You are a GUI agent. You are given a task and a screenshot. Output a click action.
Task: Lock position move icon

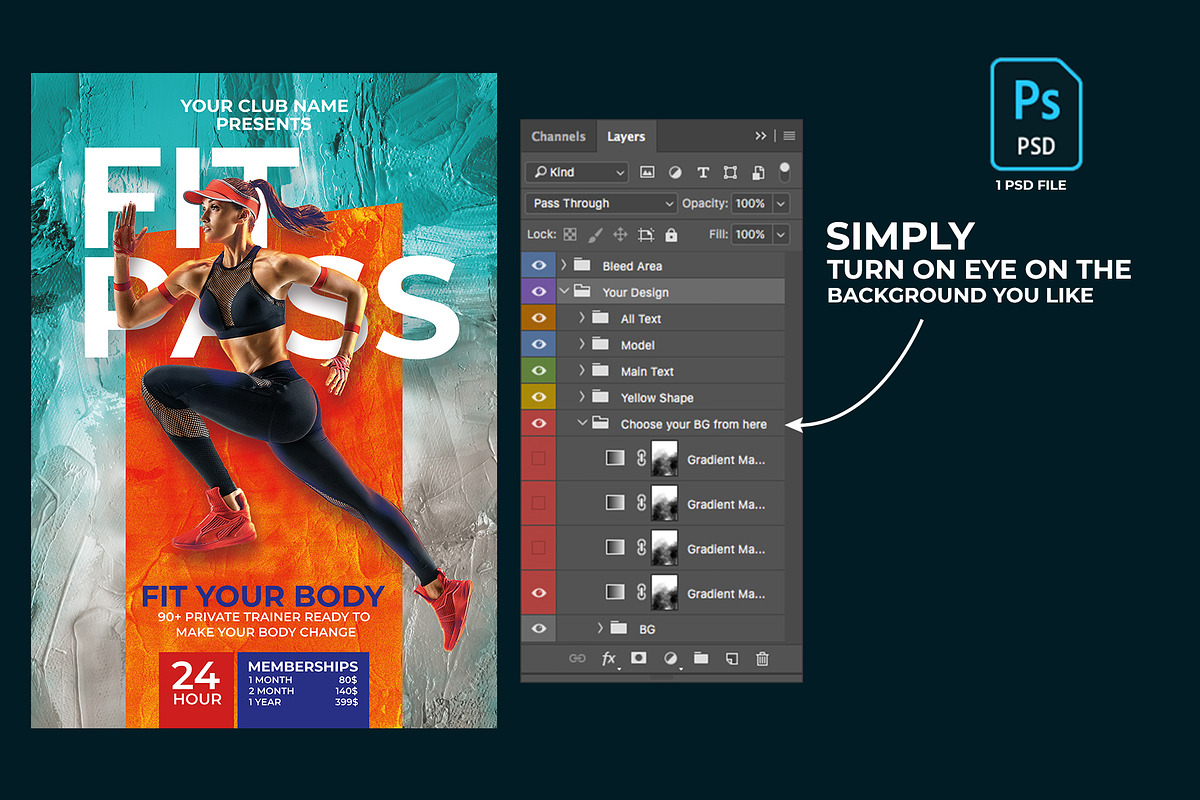[620, 235]
